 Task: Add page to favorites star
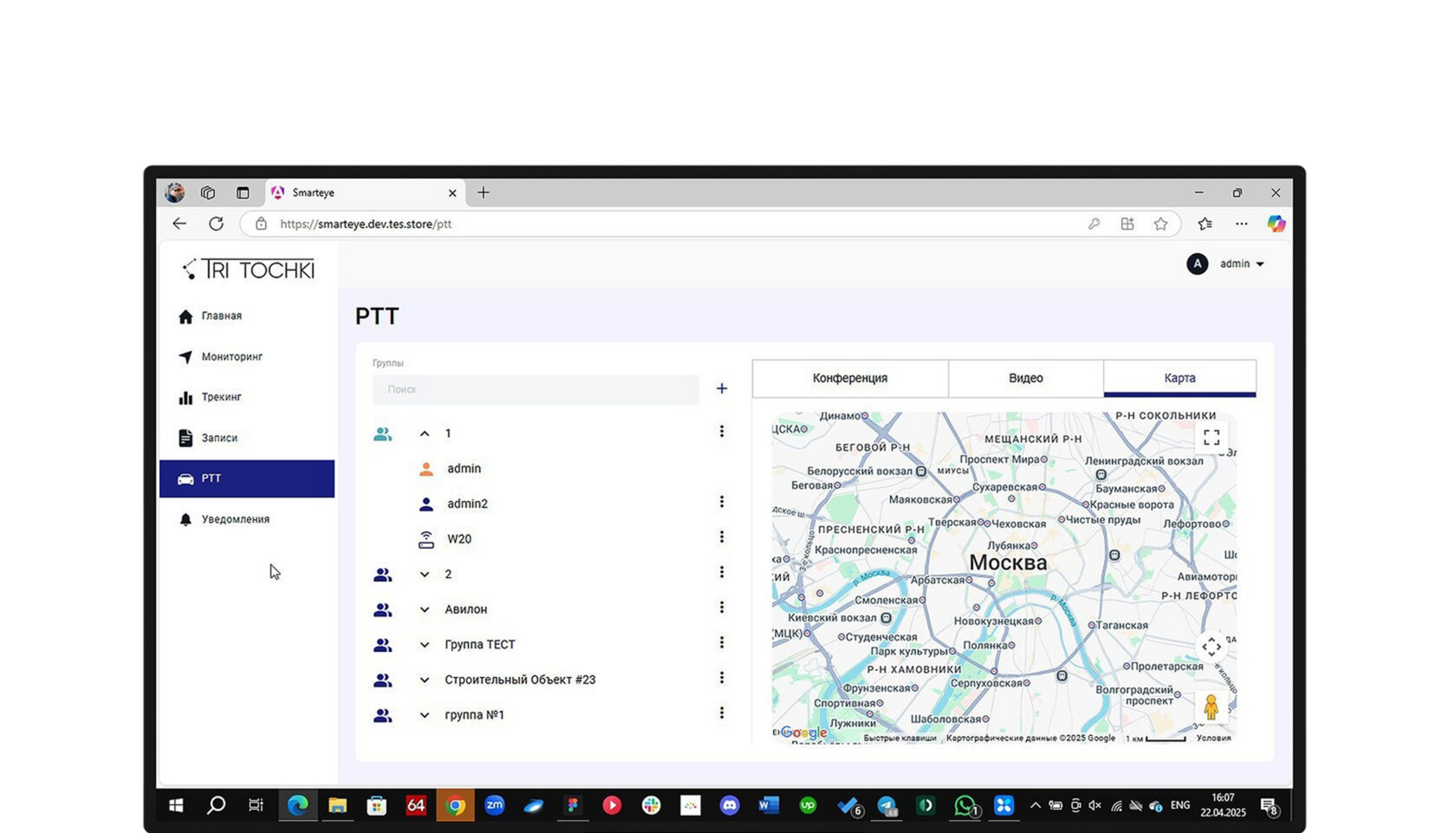click(1160, 224)
